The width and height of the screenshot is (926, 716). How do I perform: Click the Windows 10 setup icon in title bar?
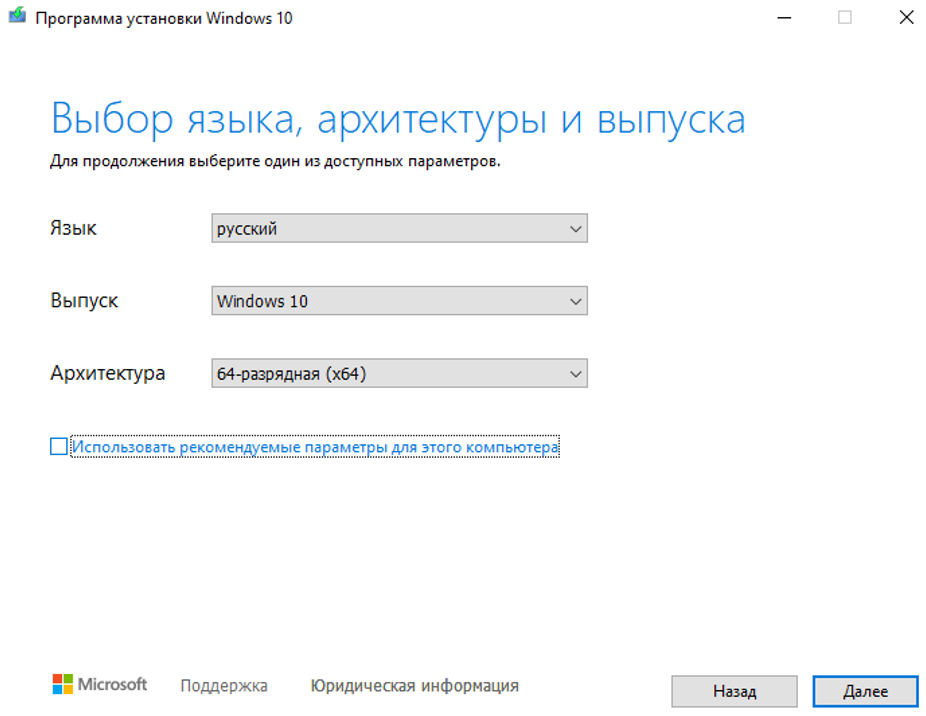17,15
